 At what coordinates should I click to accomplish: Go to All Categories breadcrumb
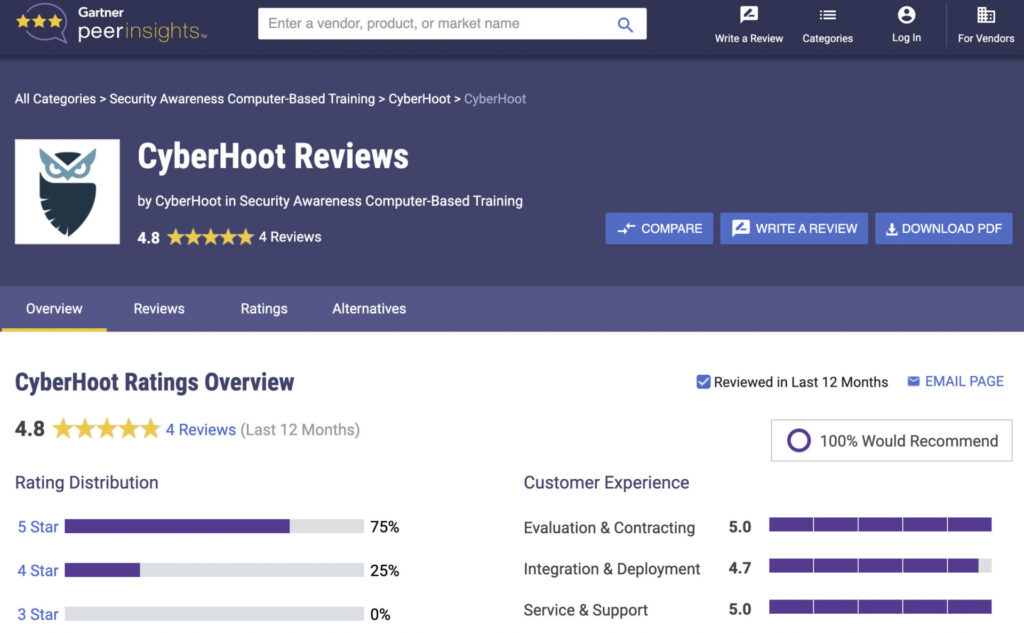point(56,99)
